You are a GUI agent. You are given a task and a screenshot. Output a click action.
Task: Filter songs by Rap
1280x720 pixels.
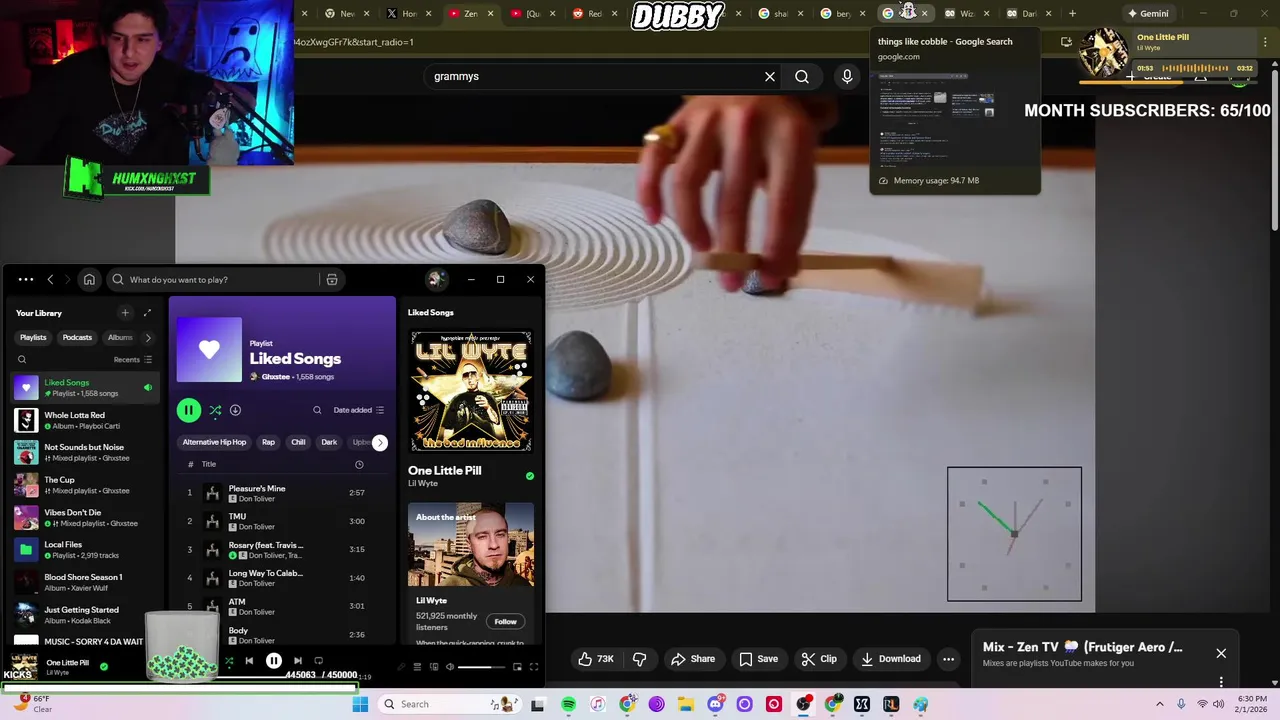click(x=268, y=442)
